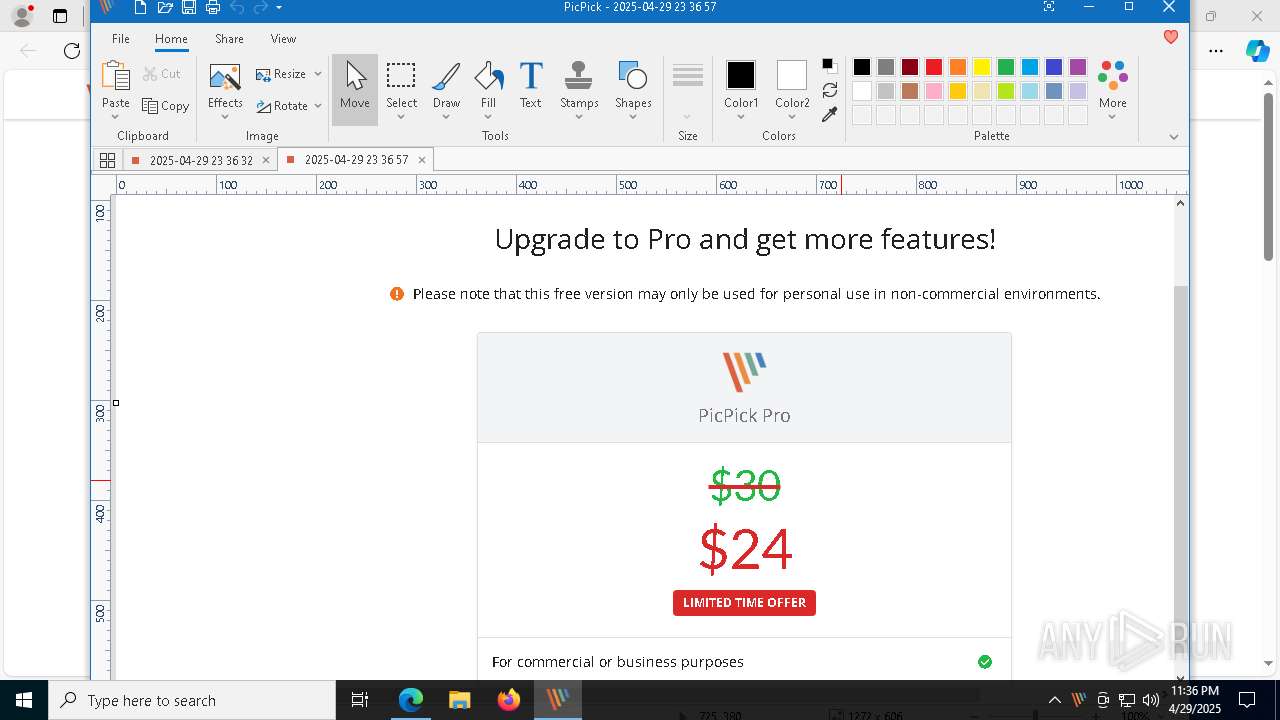Click the Paste clipboard icon

click(x=116, y=78)
